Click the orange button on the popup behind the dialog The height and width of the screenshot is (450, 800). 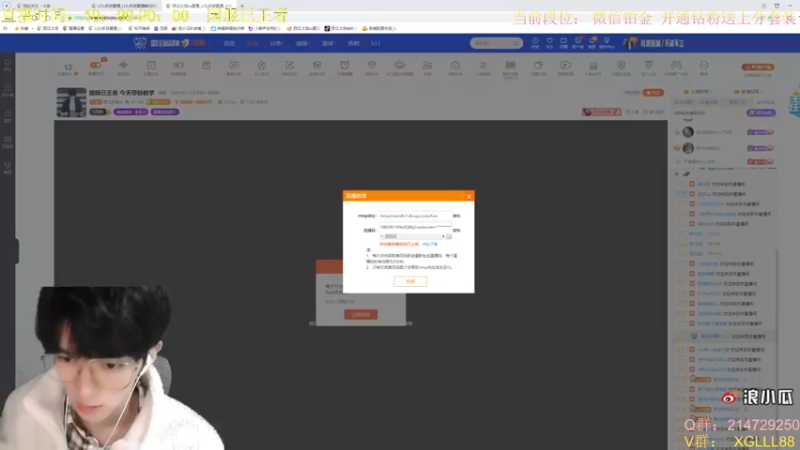(361, 315)
